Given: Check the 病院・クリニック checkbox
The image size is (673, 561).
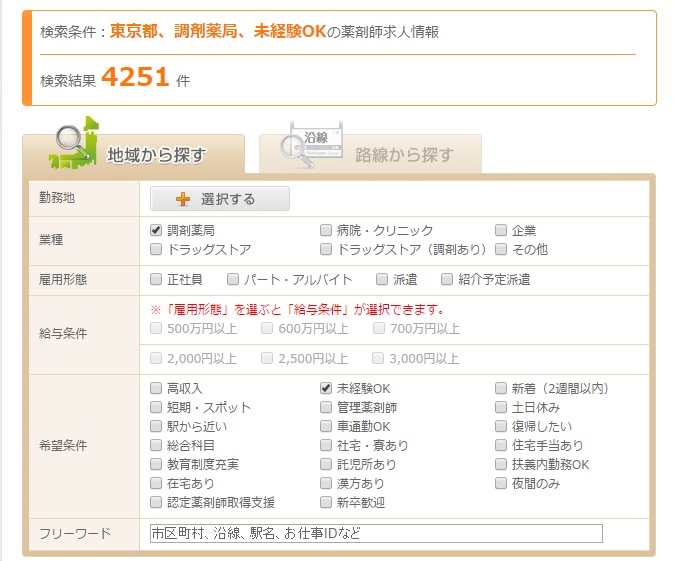Looking at the screenshot, I should tap(326, 230).
